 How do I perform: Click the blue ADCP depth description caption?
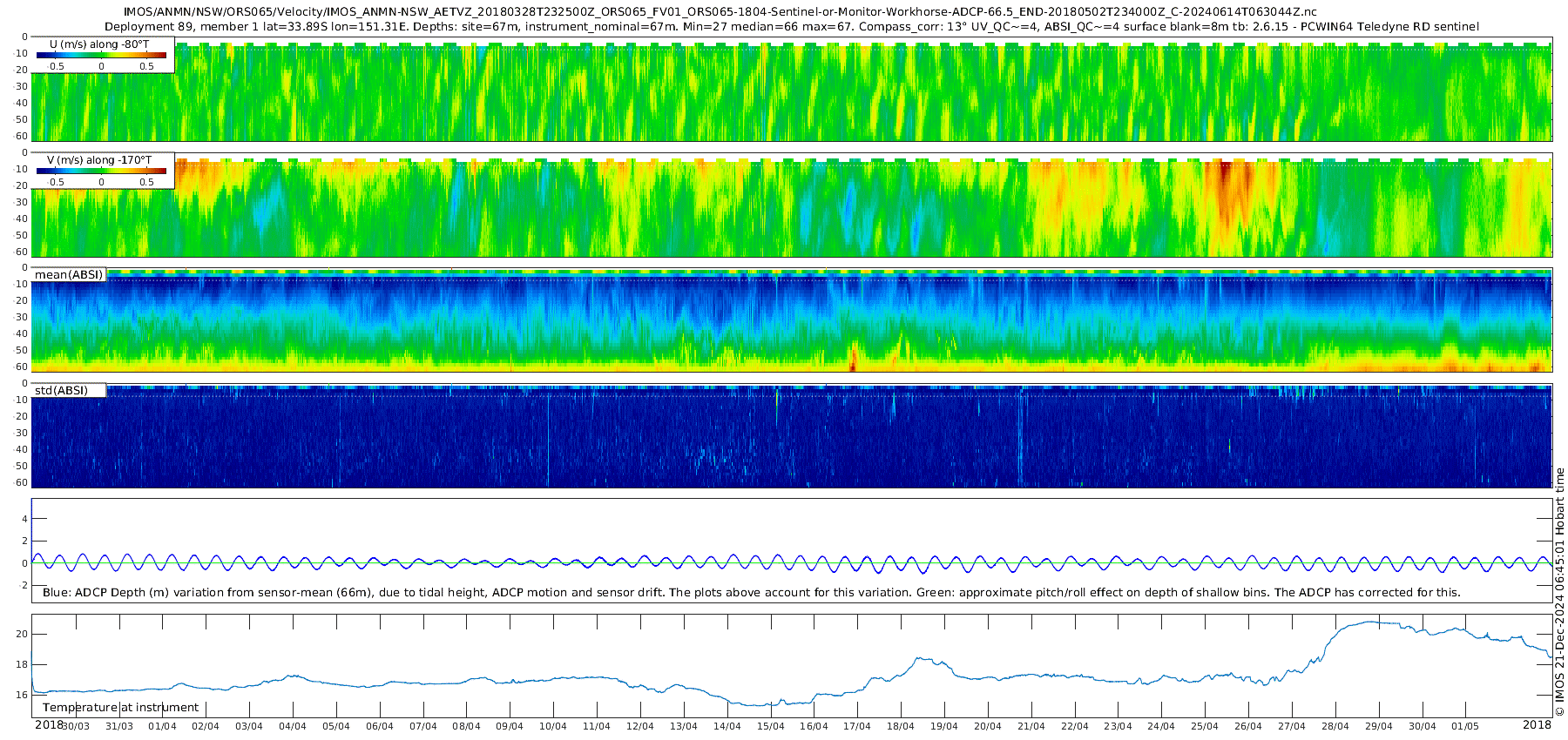[x=751, y=593]
